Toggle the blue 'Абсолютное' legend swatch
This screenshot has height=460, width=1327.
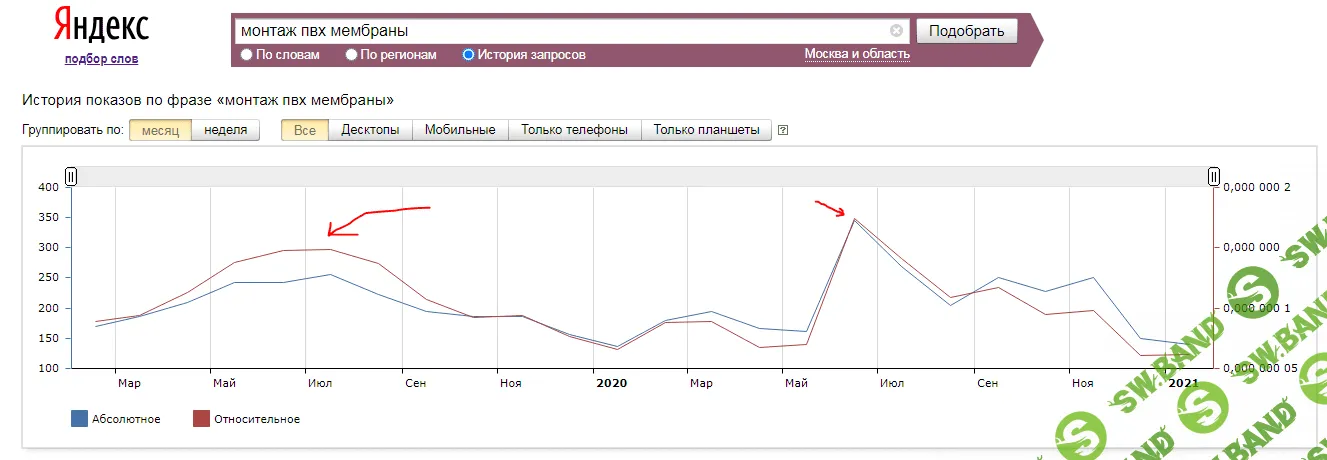click(79, 419)
